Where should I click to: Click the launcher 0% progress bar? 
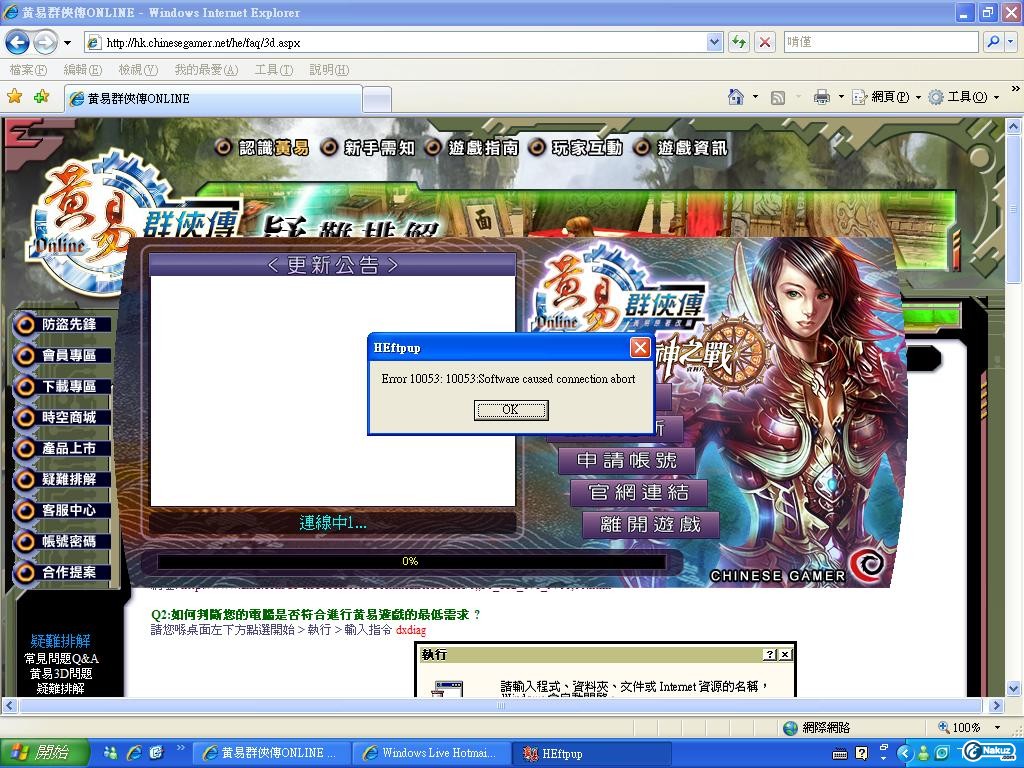(411, 562)
